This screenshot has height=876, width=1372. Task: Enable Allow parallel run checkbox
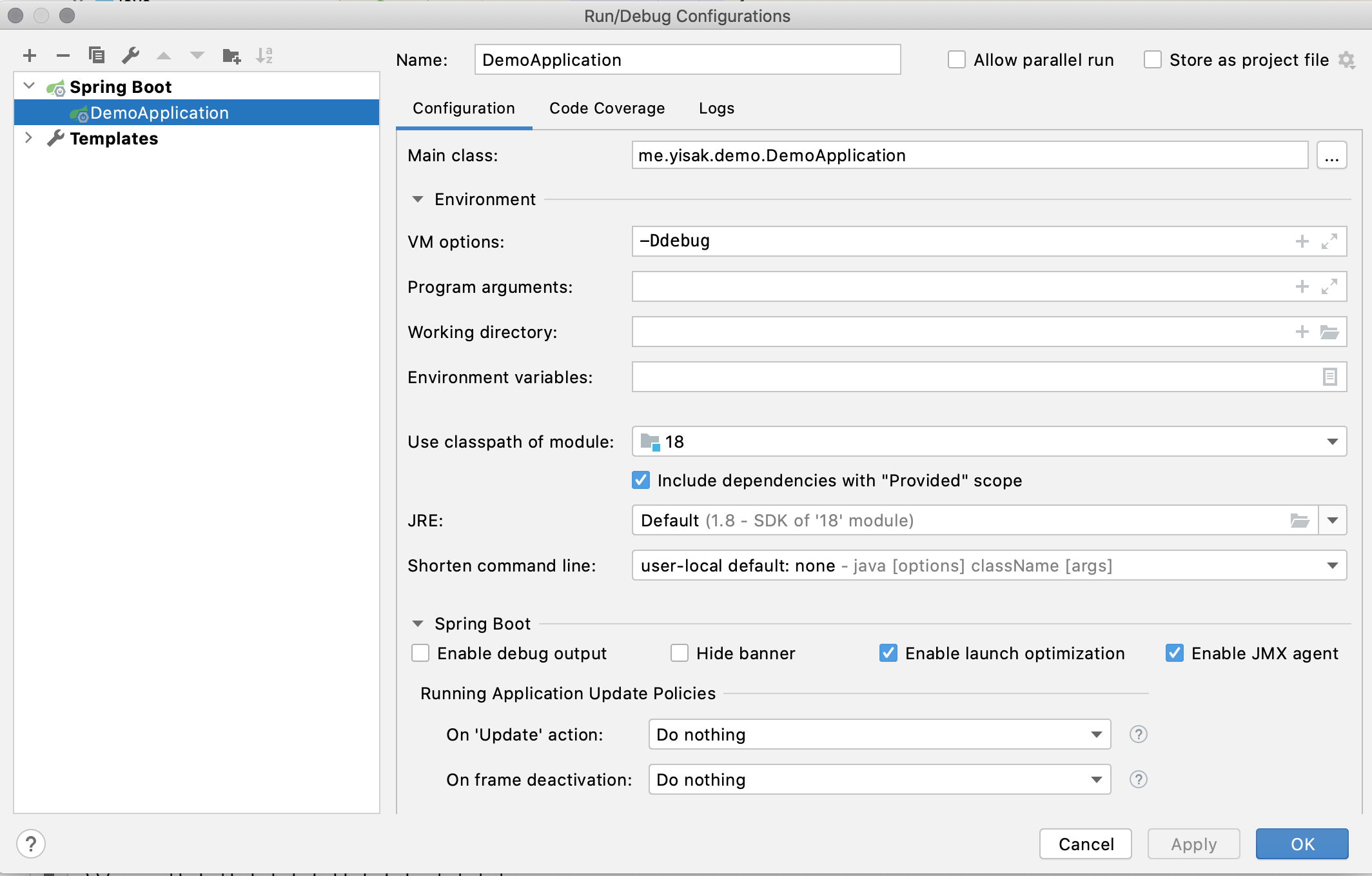point(957,60)
